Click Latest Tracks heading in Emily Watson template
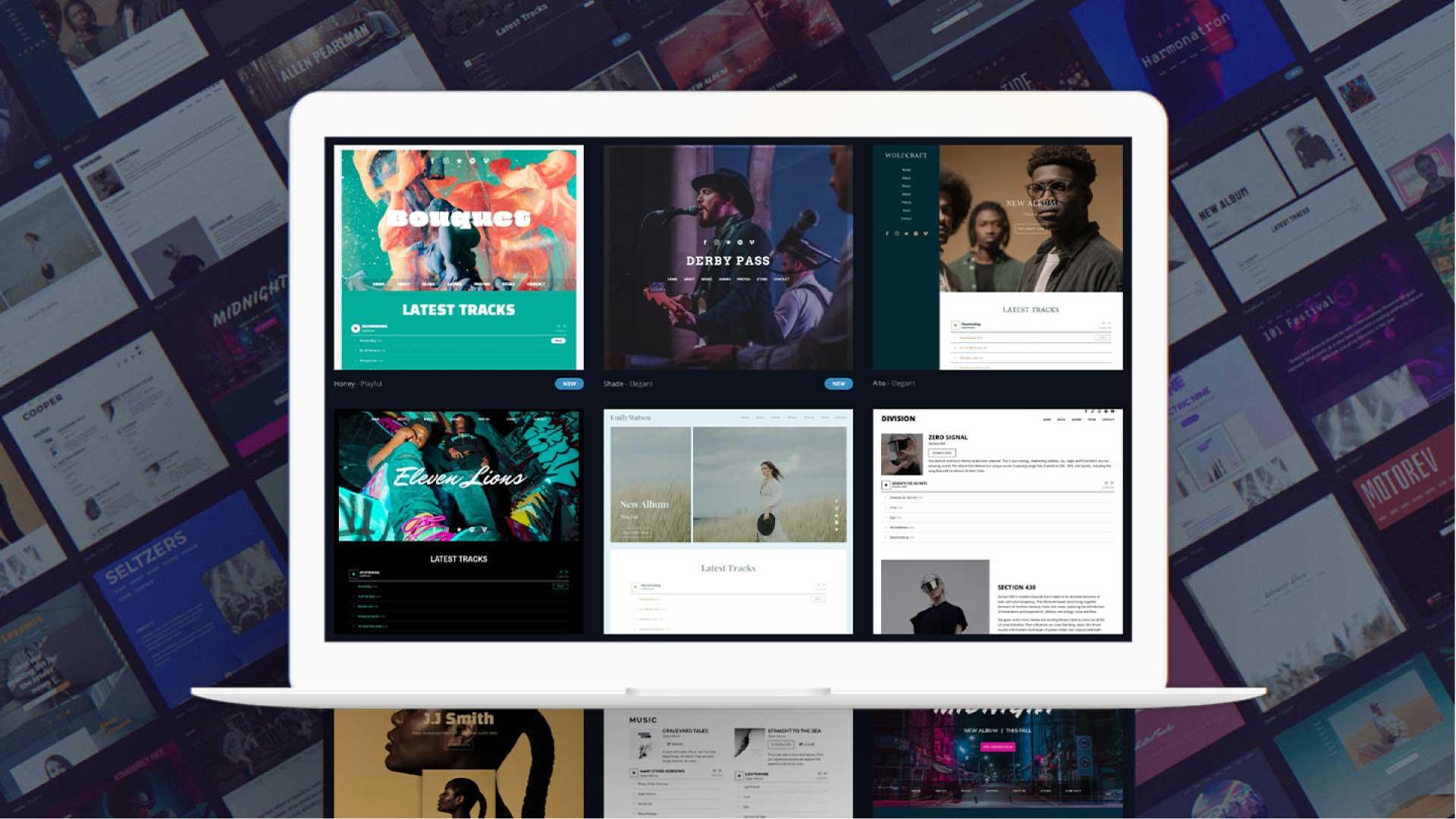The width and height of the screenshot is (1456, 819). click(728, 568)
